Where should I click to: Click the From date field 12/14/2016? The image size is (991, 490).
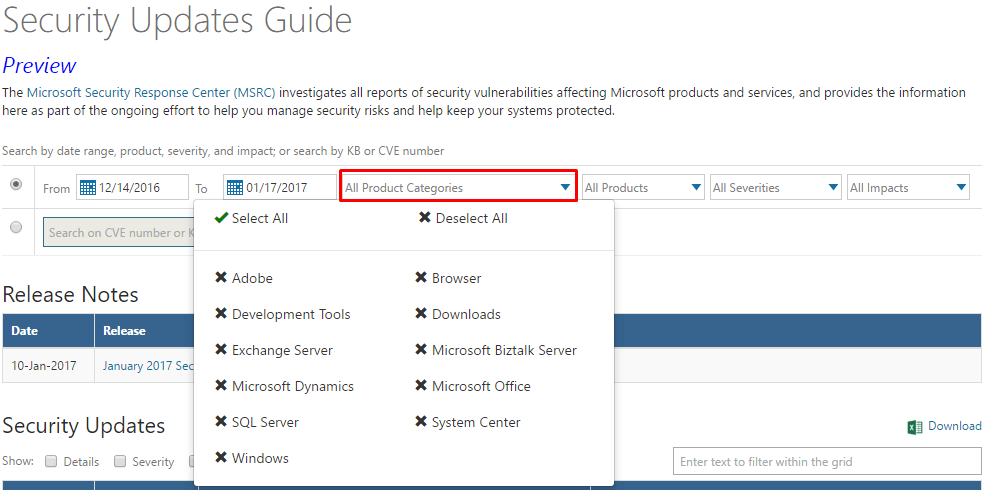133,188
